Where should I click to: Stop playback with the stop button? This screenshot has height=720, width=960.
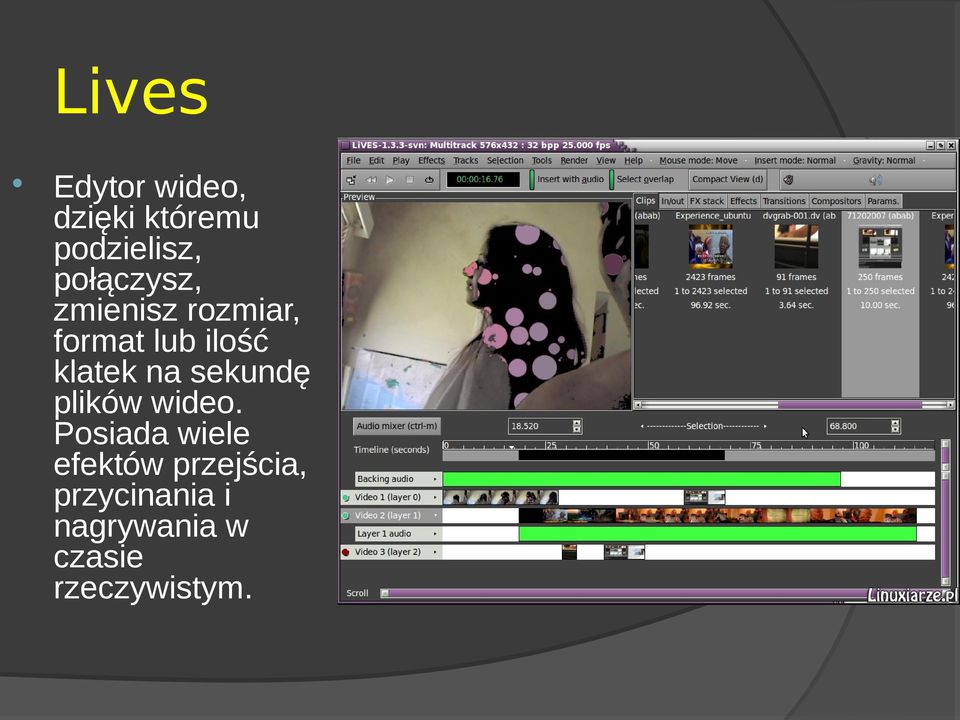[410, 180]
